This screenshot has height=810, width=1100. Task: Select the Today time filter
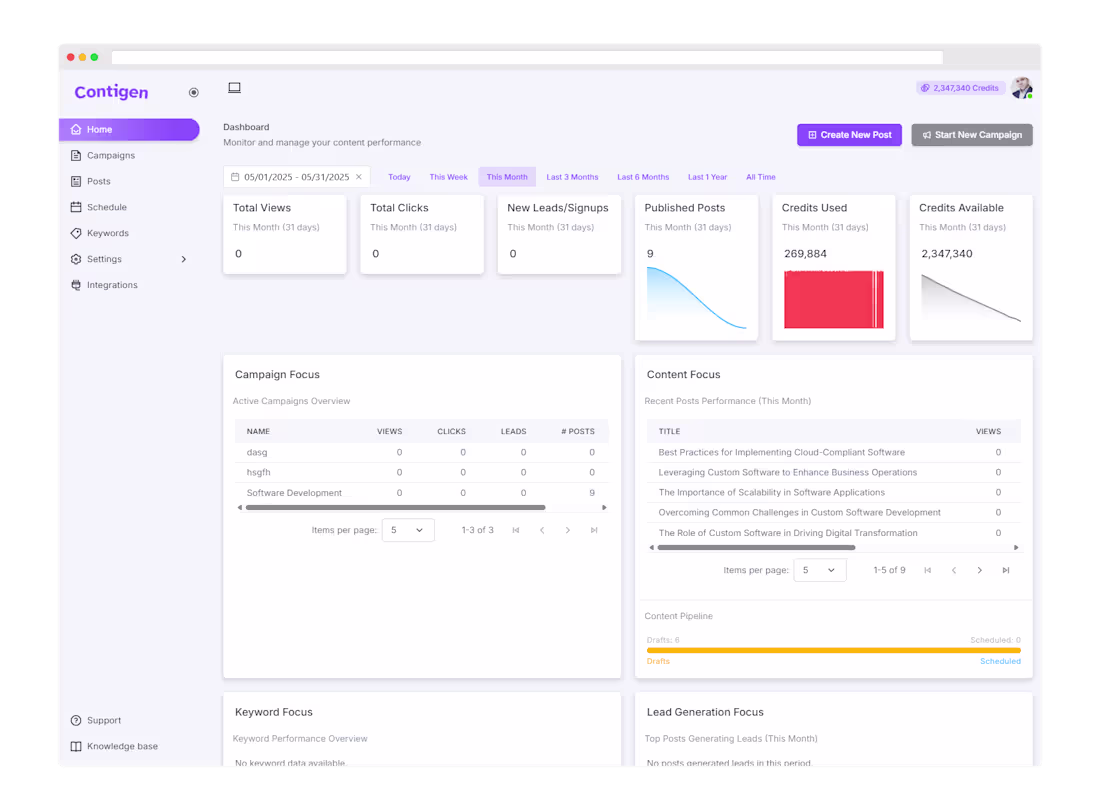point(399,176)
